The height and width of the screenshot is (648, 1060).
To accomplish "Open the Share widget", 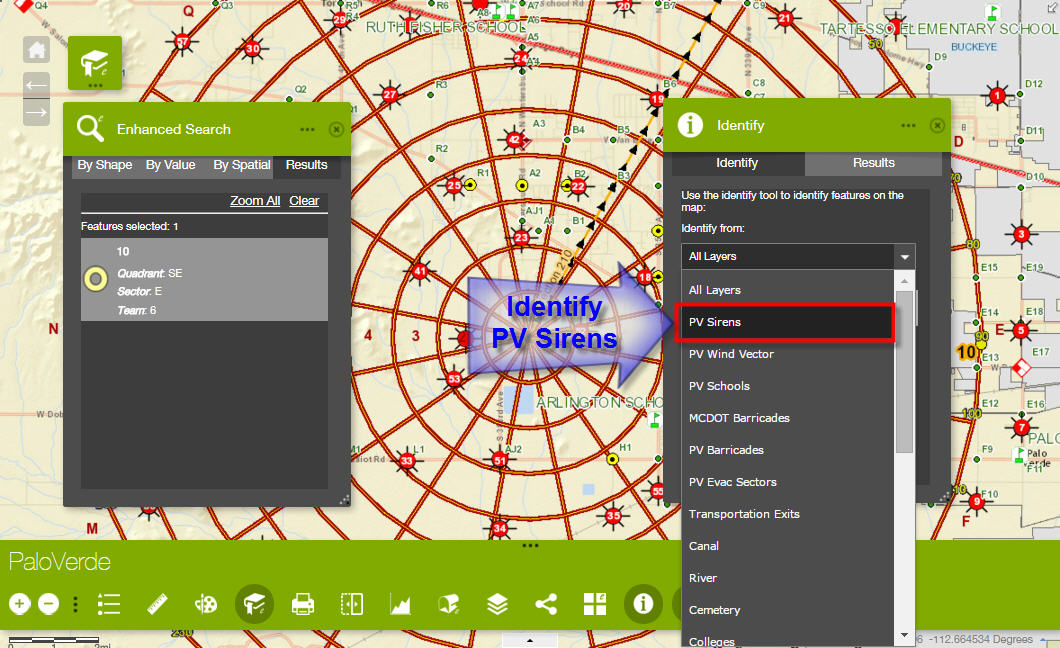I will pyautogui.click(x=546, y=603).
